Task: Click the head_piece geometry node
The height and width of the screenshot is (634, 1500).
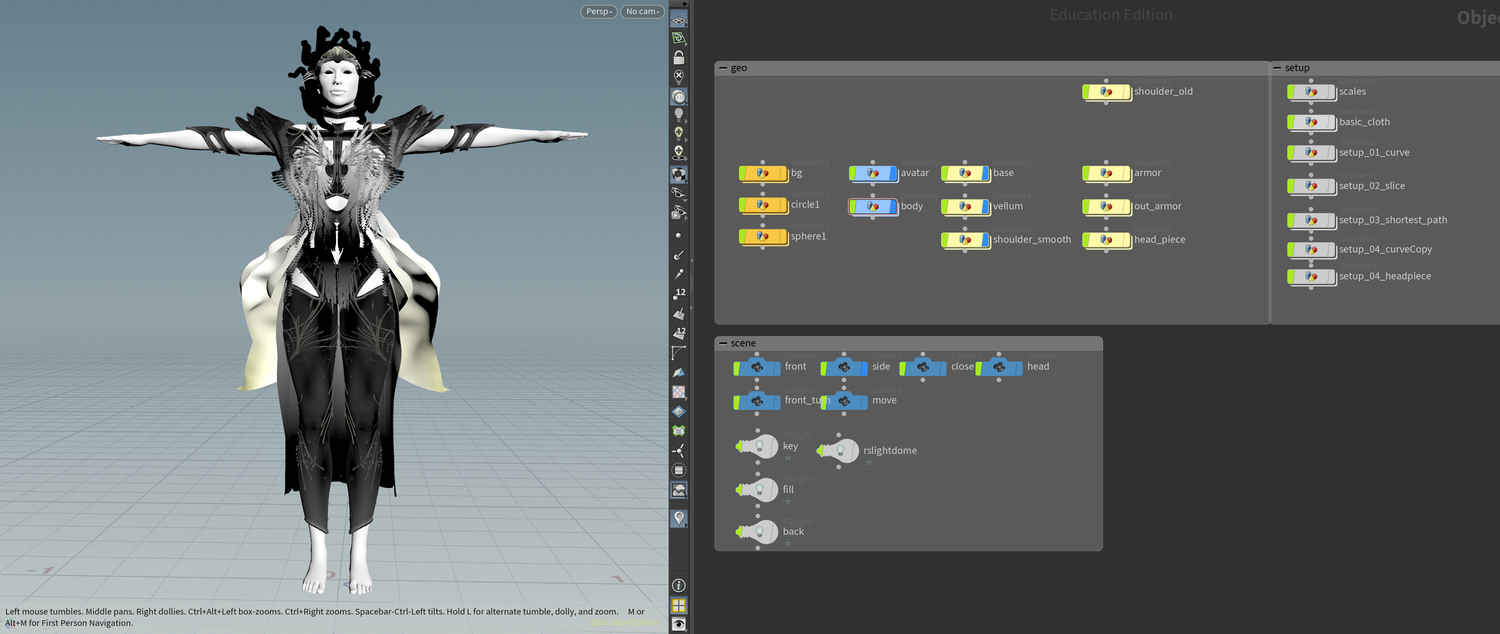Action: 1106,240
